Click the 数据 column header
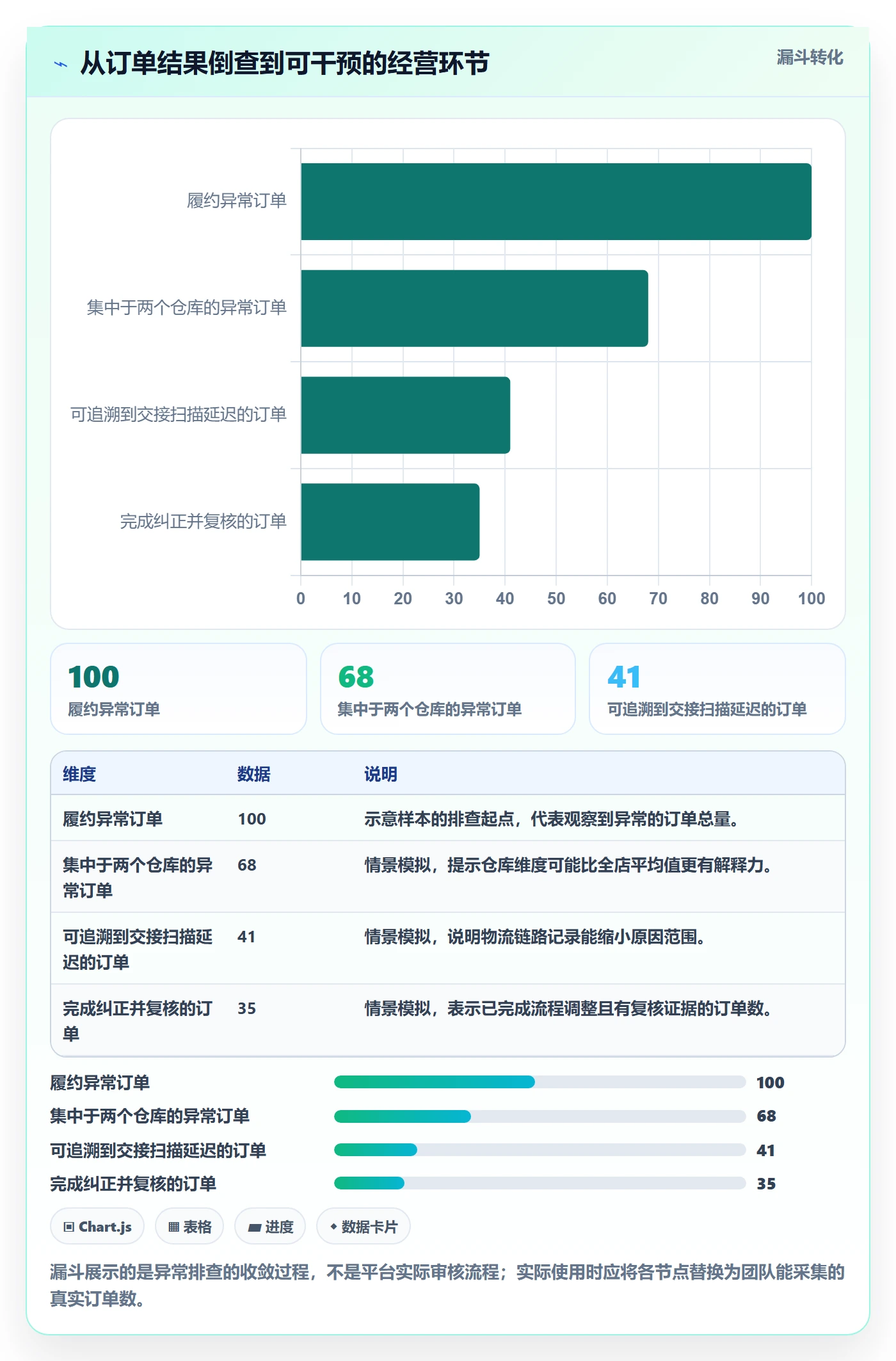The width and height of the screenshot is (896, 1361). [254, 774]
